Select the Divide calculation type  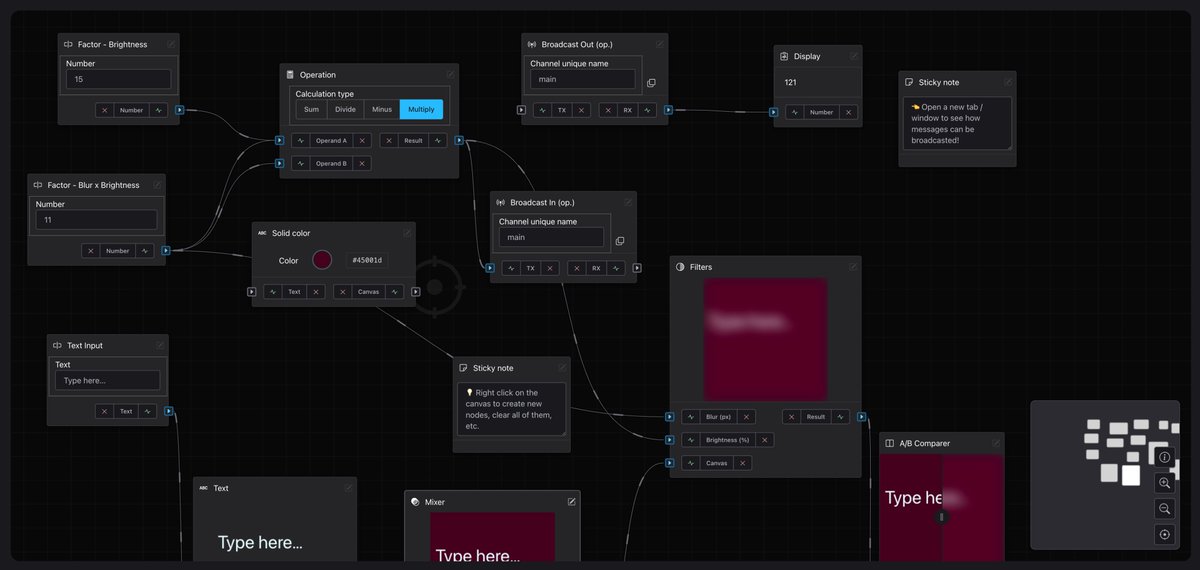[x=345, y=110]
